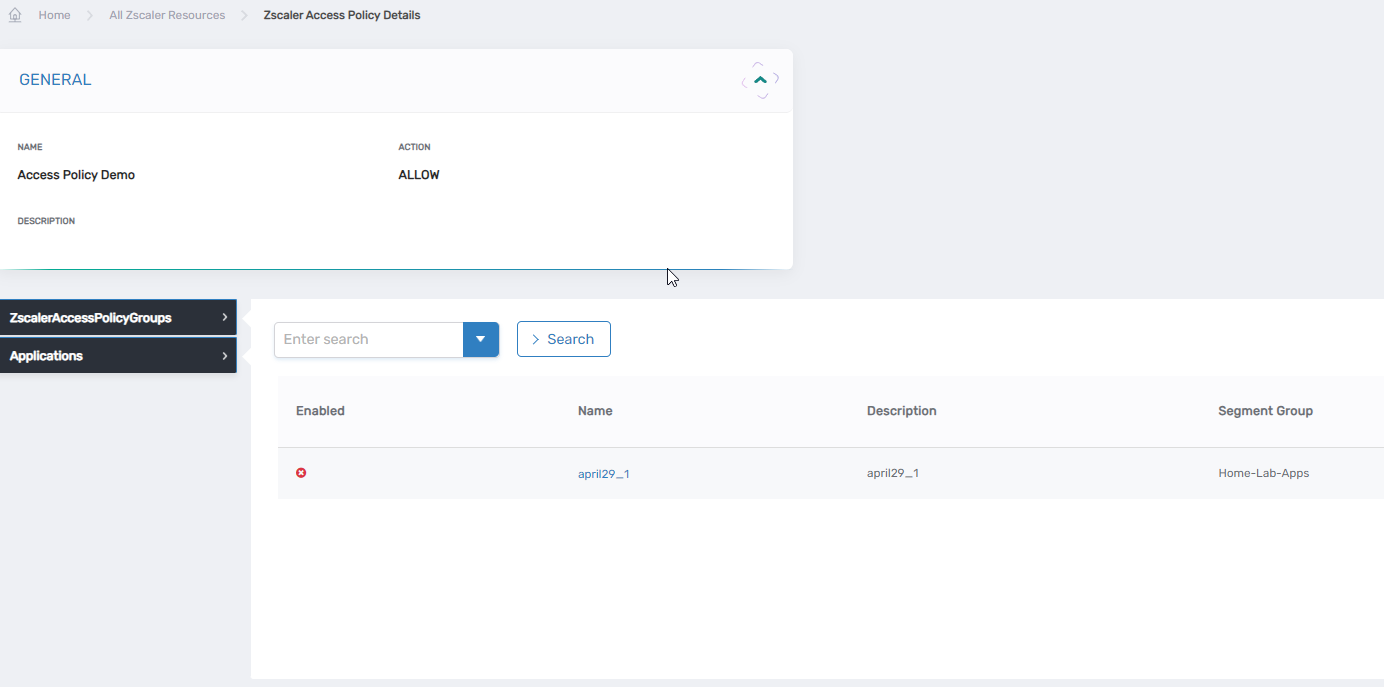The image size is (1384, 687).
Task: Click the Home house icon in breadcrumb
Action: [x=15, y=16]
